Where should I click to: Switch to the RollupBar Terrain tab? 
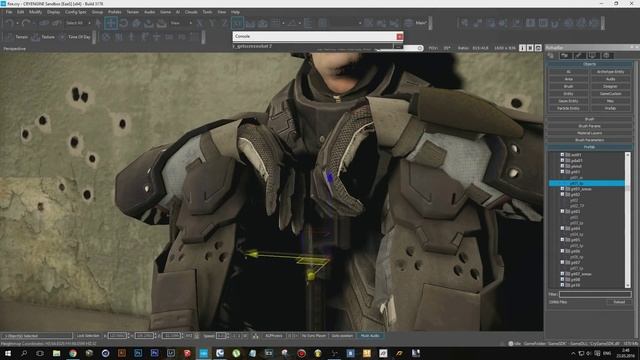(x=565, y=56)
